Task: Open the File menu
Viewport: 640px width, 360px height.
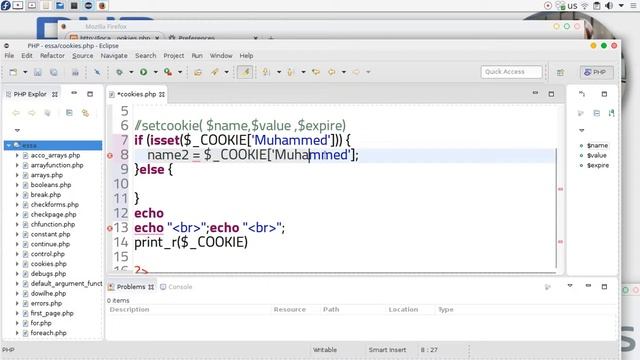Action: point(9,56)
